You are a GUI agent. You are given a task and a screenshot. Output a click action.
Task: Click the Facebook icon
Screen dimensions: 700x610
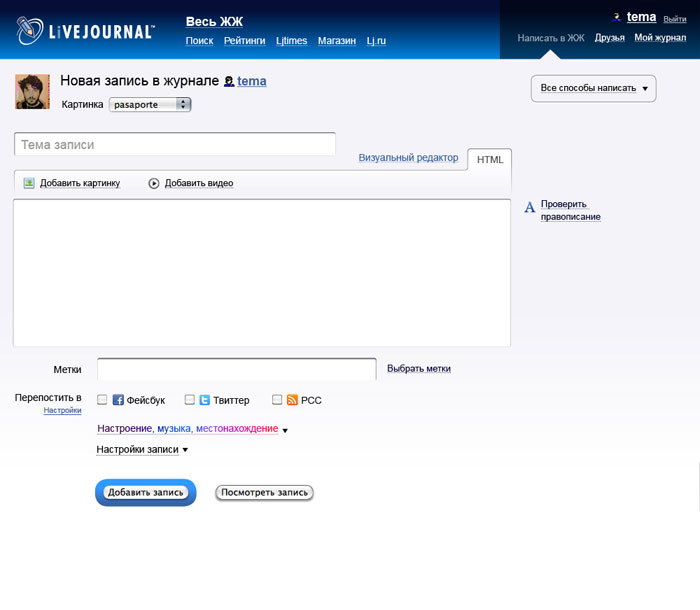tap(118, 400)
